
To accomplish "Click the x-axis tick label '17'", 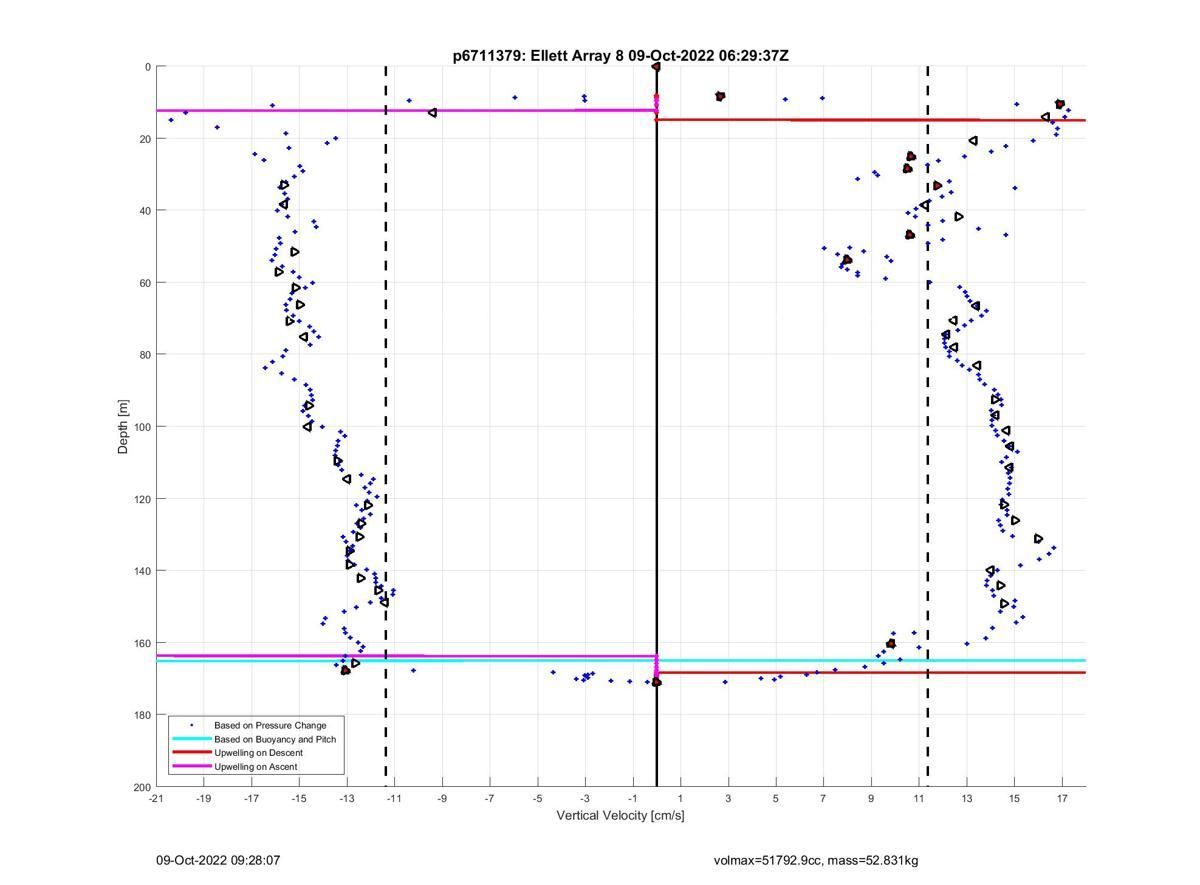I will [1062, 798].
